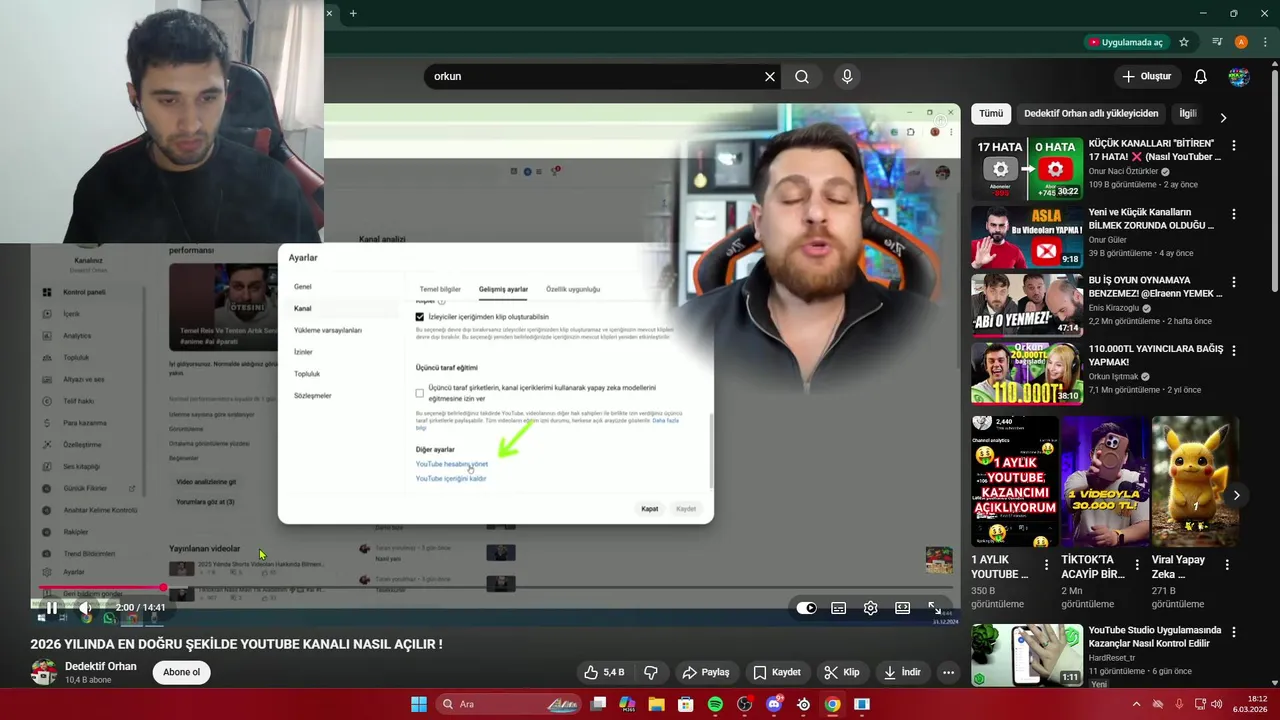Show hidden system tray icons

(1136, 704)
